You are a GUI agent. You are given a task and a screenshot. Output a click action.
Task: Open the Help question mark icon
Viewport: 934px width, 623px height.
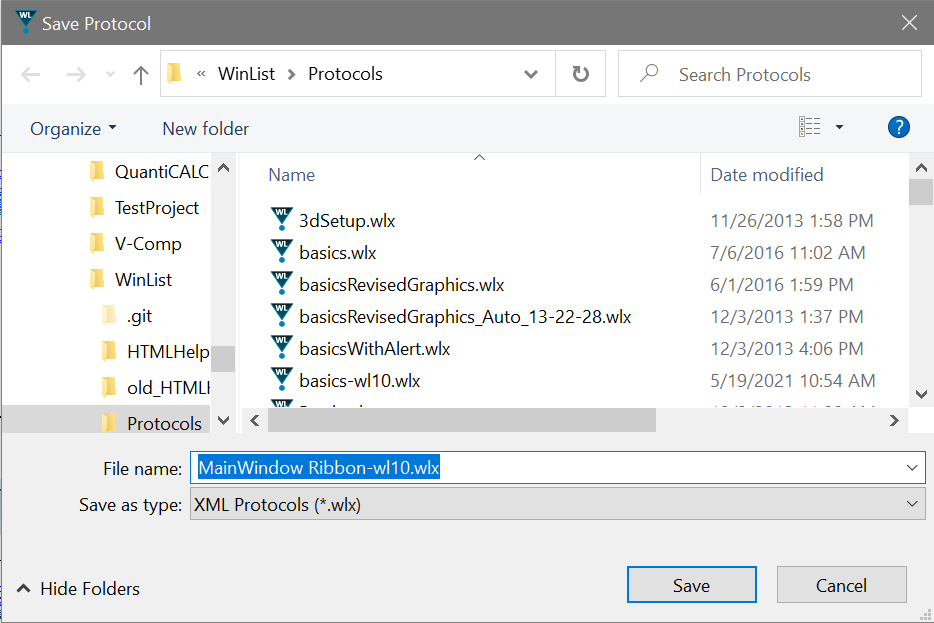click(x=898, y=127)
